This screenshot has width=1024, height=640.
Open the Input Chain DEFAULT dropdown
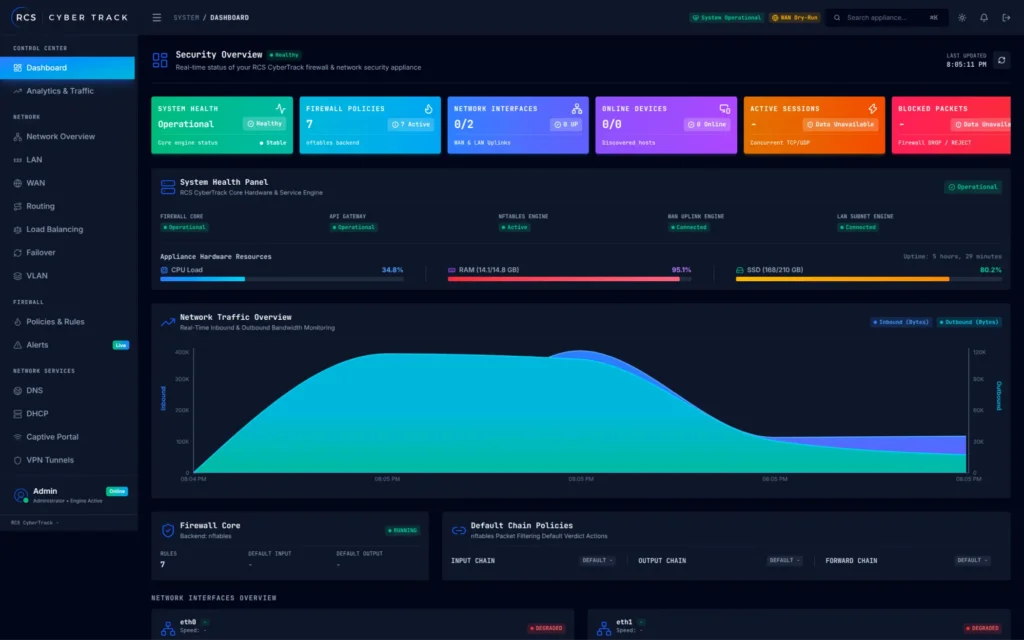[x=597, y=560]
